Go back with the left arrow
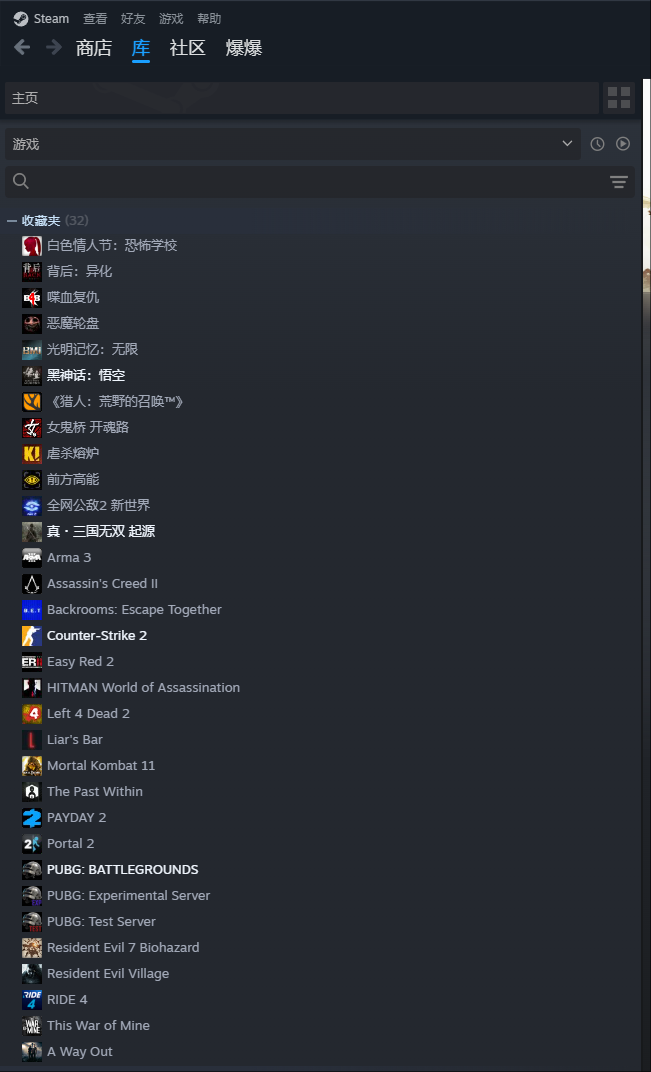Image resolution: width=651 pixels, height=1072 pixels. pyautogui.click(x=22, y=47)
